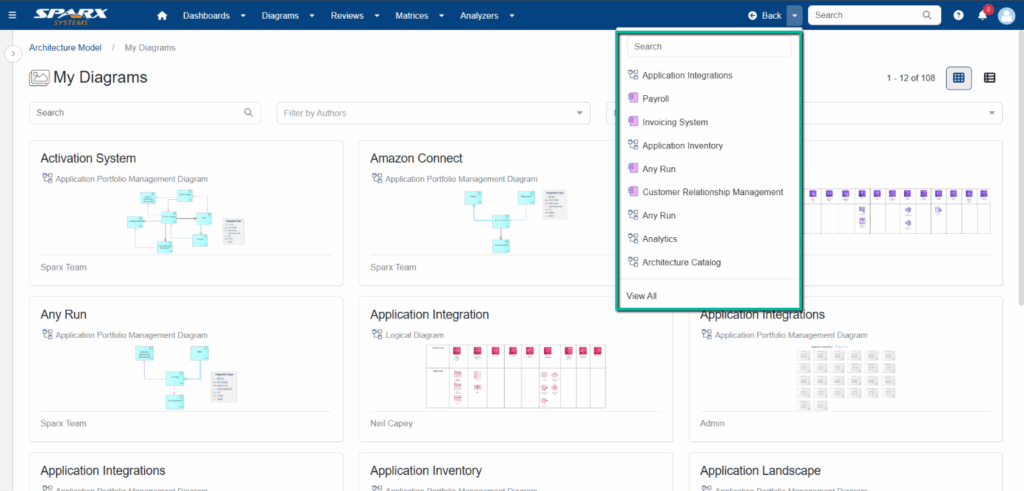The height and width of the screenshot is (491, 1024).
Task: Click the element icon beside Payroll
Action: [x=632, y=98]
